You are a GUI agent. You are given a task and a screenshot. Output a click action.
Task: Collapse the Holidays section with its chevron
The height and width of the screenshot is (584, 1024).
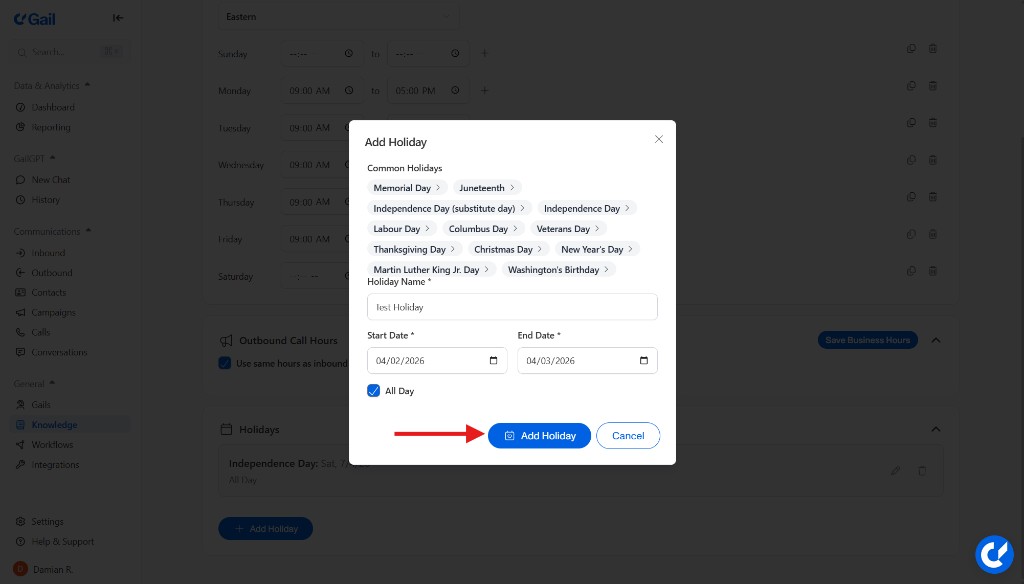[936, 429]
